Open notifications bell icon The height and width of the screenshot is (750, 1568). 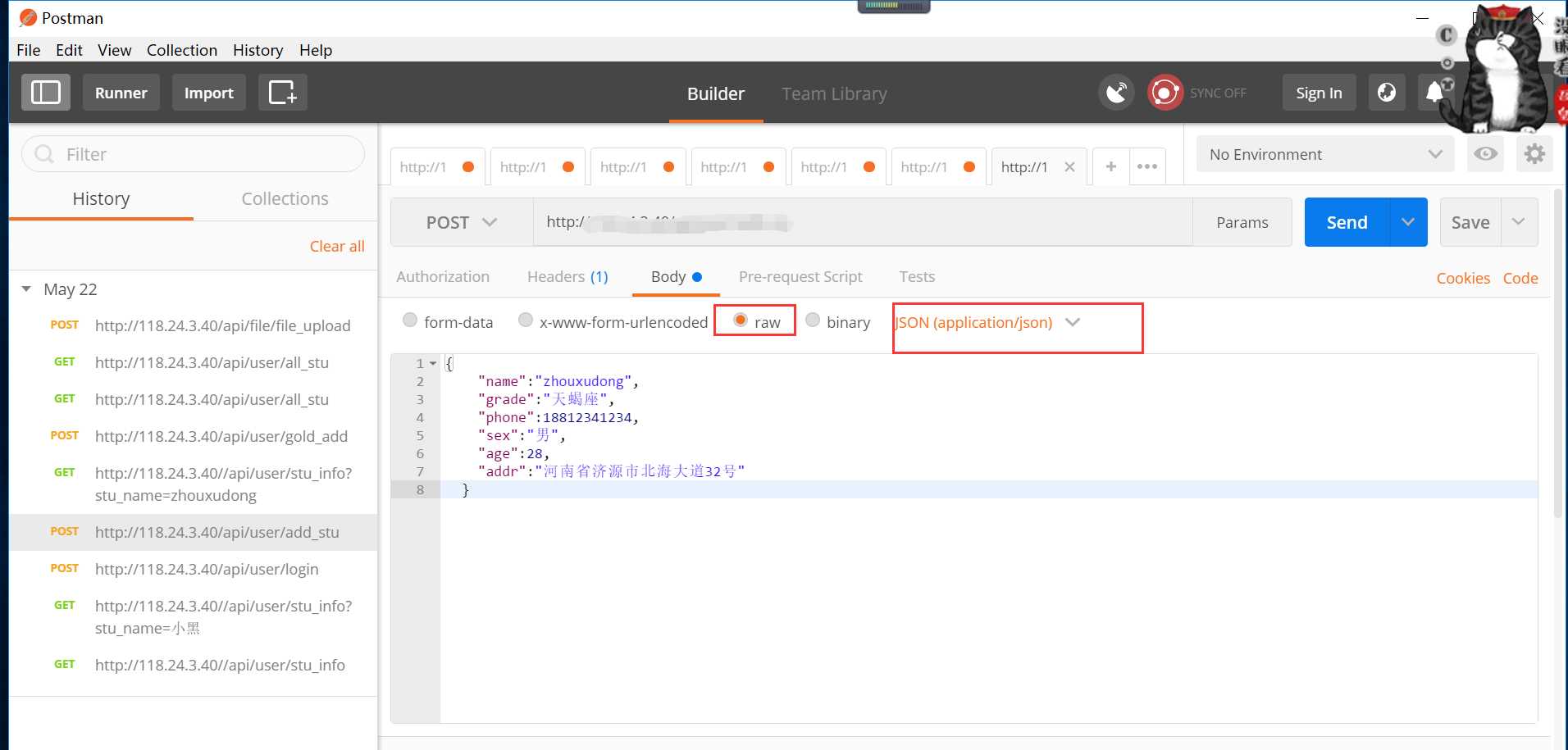[x=1435, y=93]
